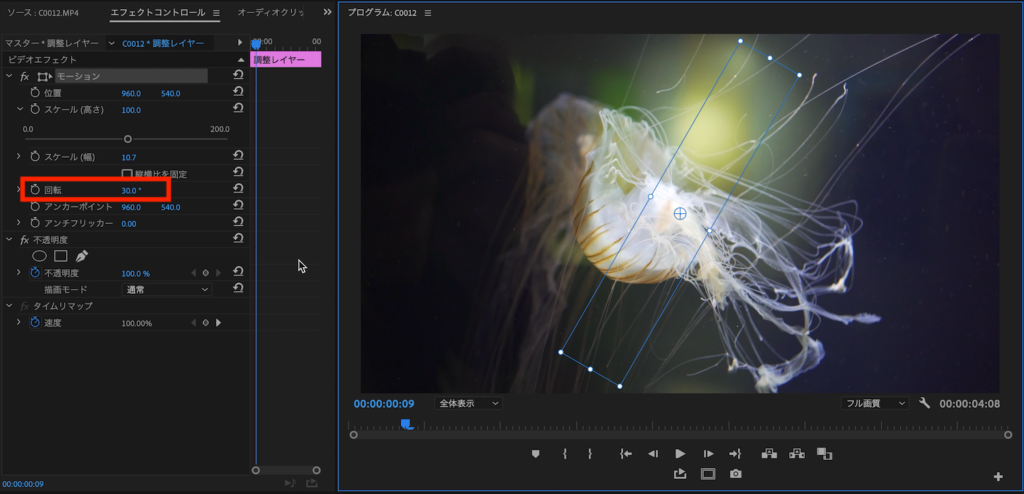Click the Play button in Program monitor
The height and width of the screenshot is (494, 1024).
pos(680,453)
